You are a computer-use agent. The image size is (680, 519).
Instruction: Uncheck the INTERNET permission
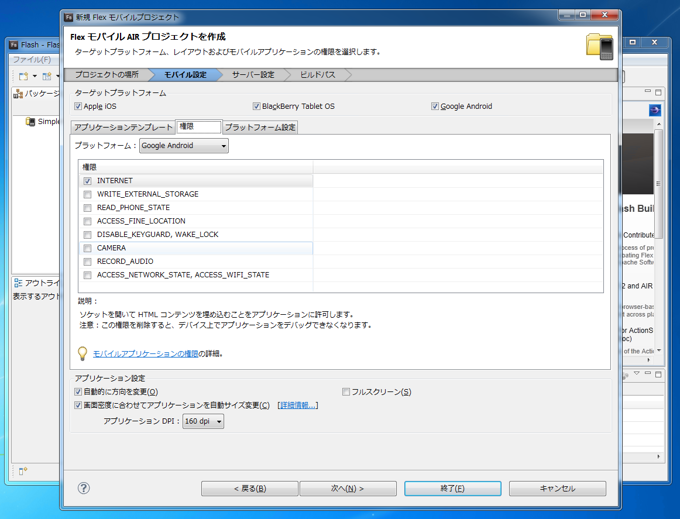click(88, 181)
